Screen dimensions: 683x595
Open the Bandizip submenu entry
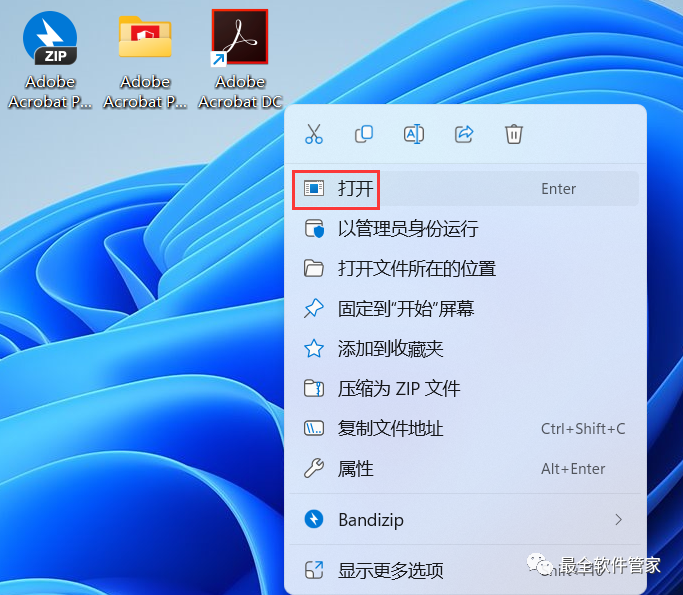tap(465, 520)
